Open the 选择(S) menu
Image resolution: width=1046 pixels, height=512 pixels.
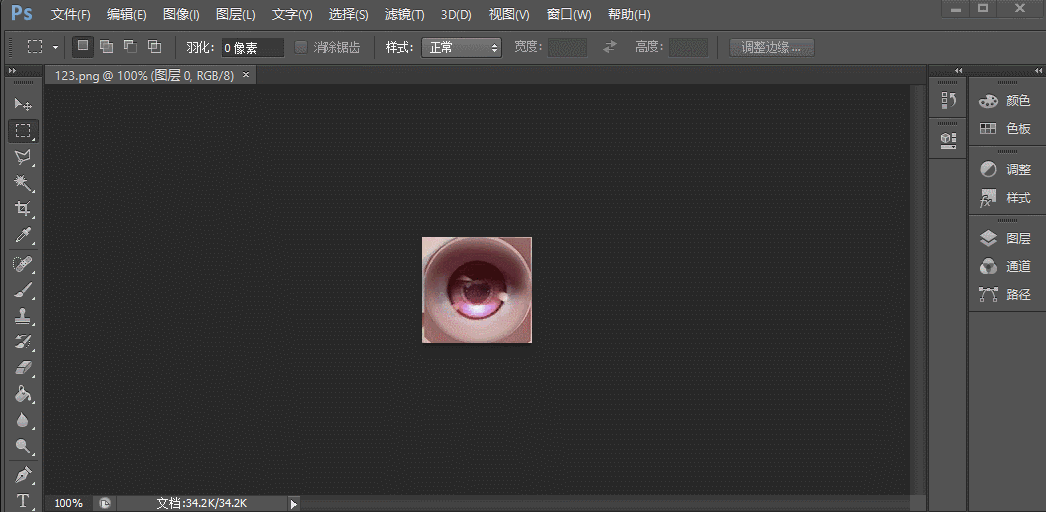click(x=348, y=15)
